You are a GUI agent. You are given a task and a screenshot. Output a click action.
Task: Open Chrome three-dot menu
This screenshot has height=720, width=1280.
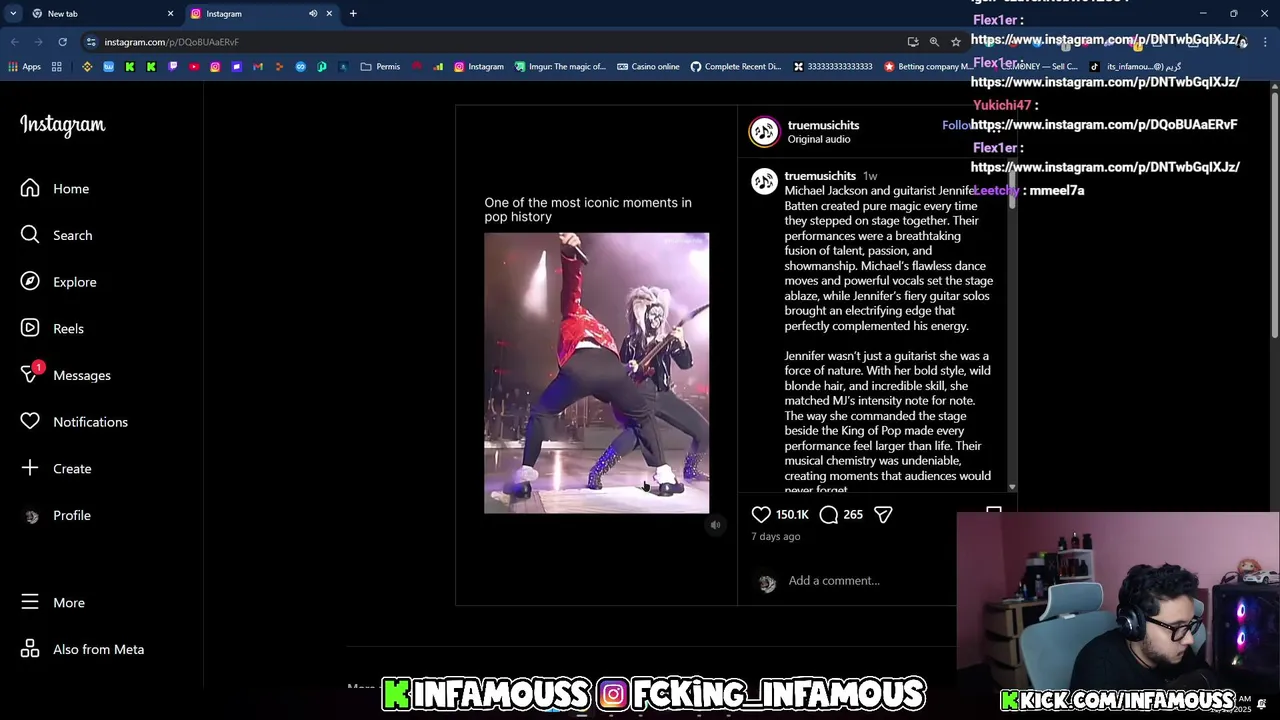click(x=1265, y=42)
